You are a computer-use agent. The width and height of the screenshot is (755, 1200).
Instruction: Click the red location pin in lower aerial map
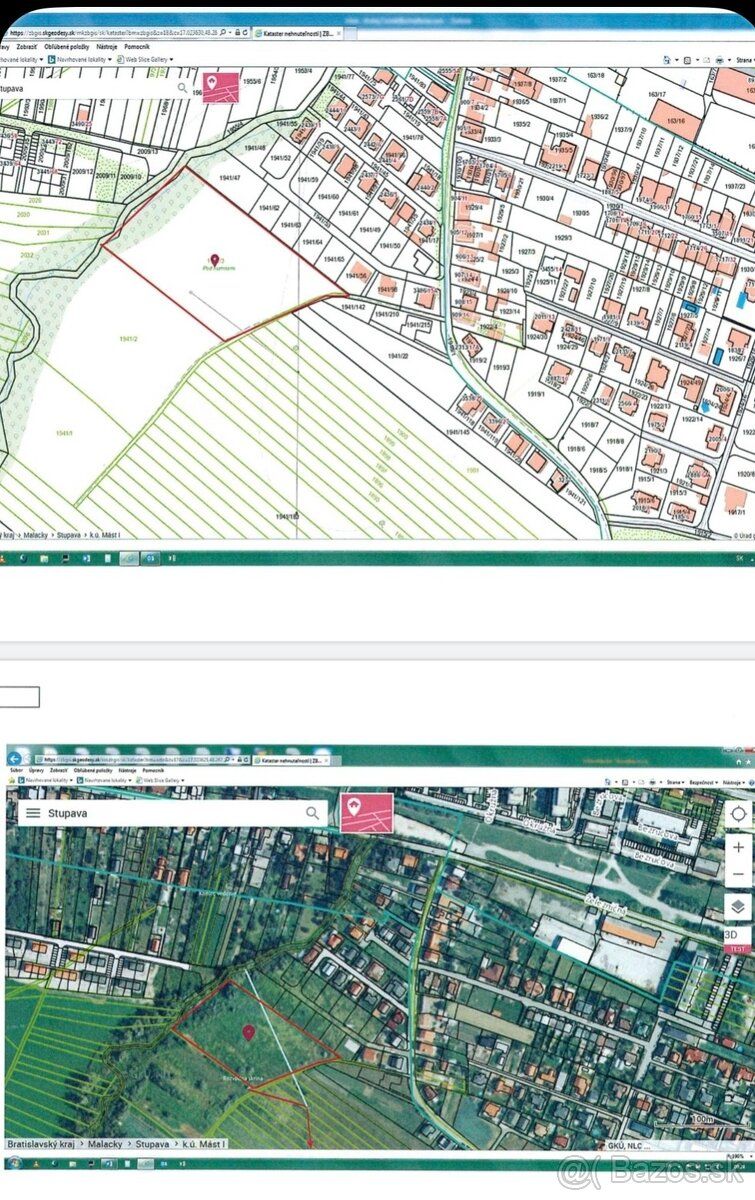(248, 1031)
